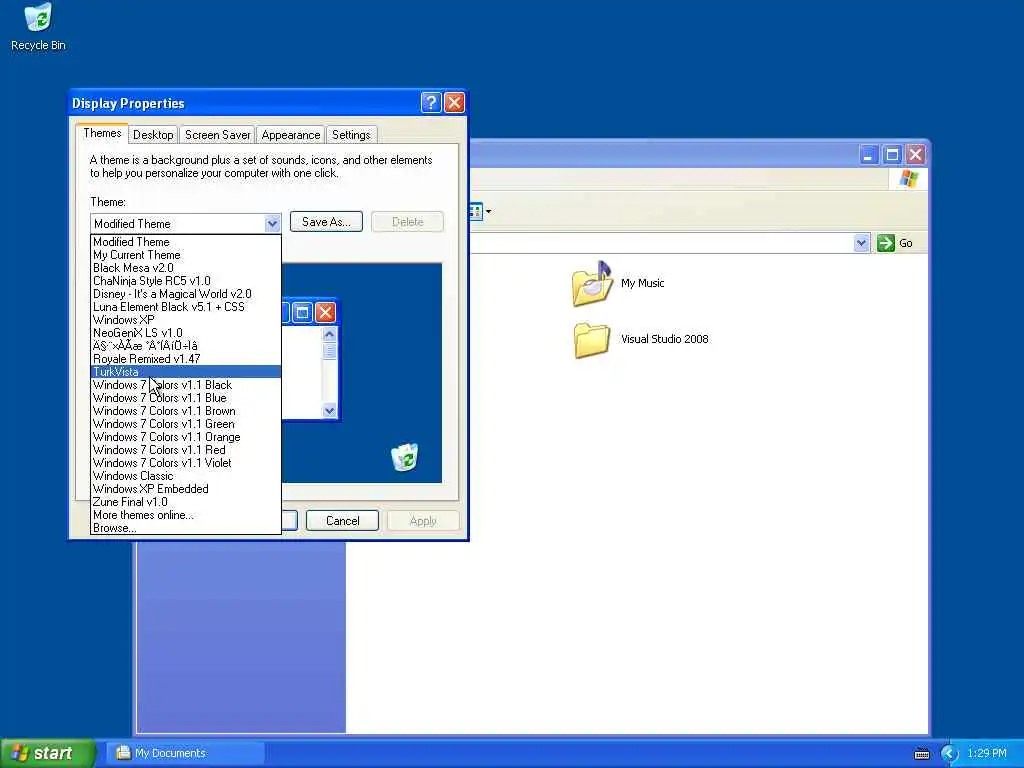Select Luna Element Black v5.1 + CSS
This screenshot has height=768, width=1024.
point(185,307)
